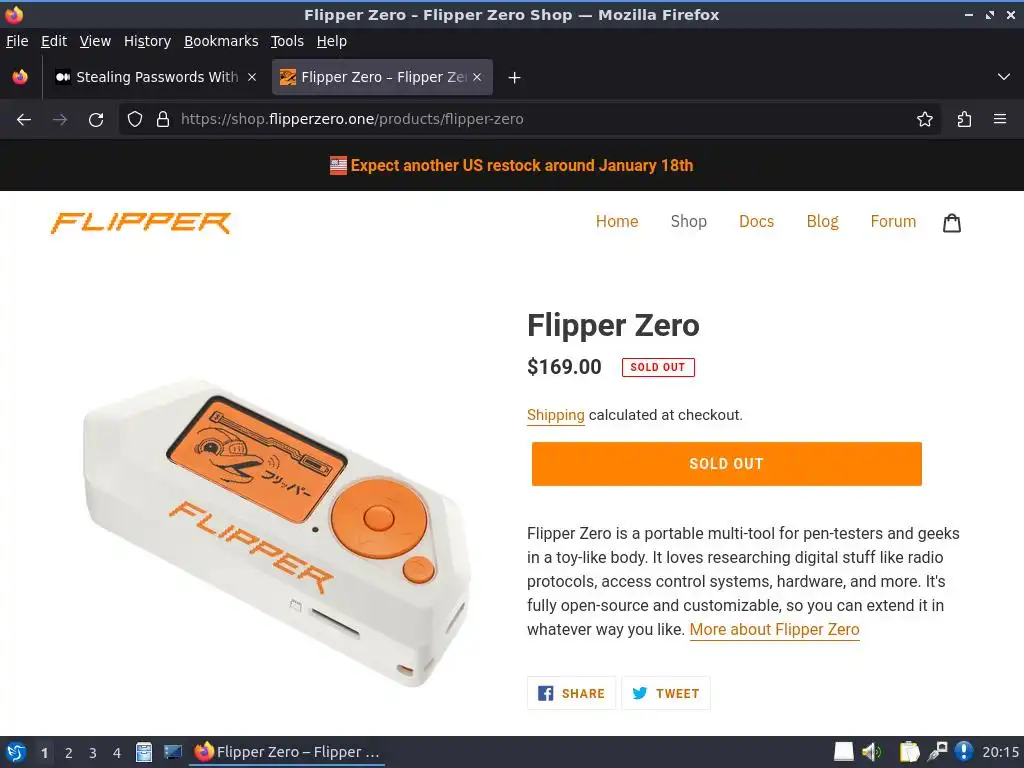Follow the More about Flipper Zero link
1024x768 pixels.
[774, 630]
